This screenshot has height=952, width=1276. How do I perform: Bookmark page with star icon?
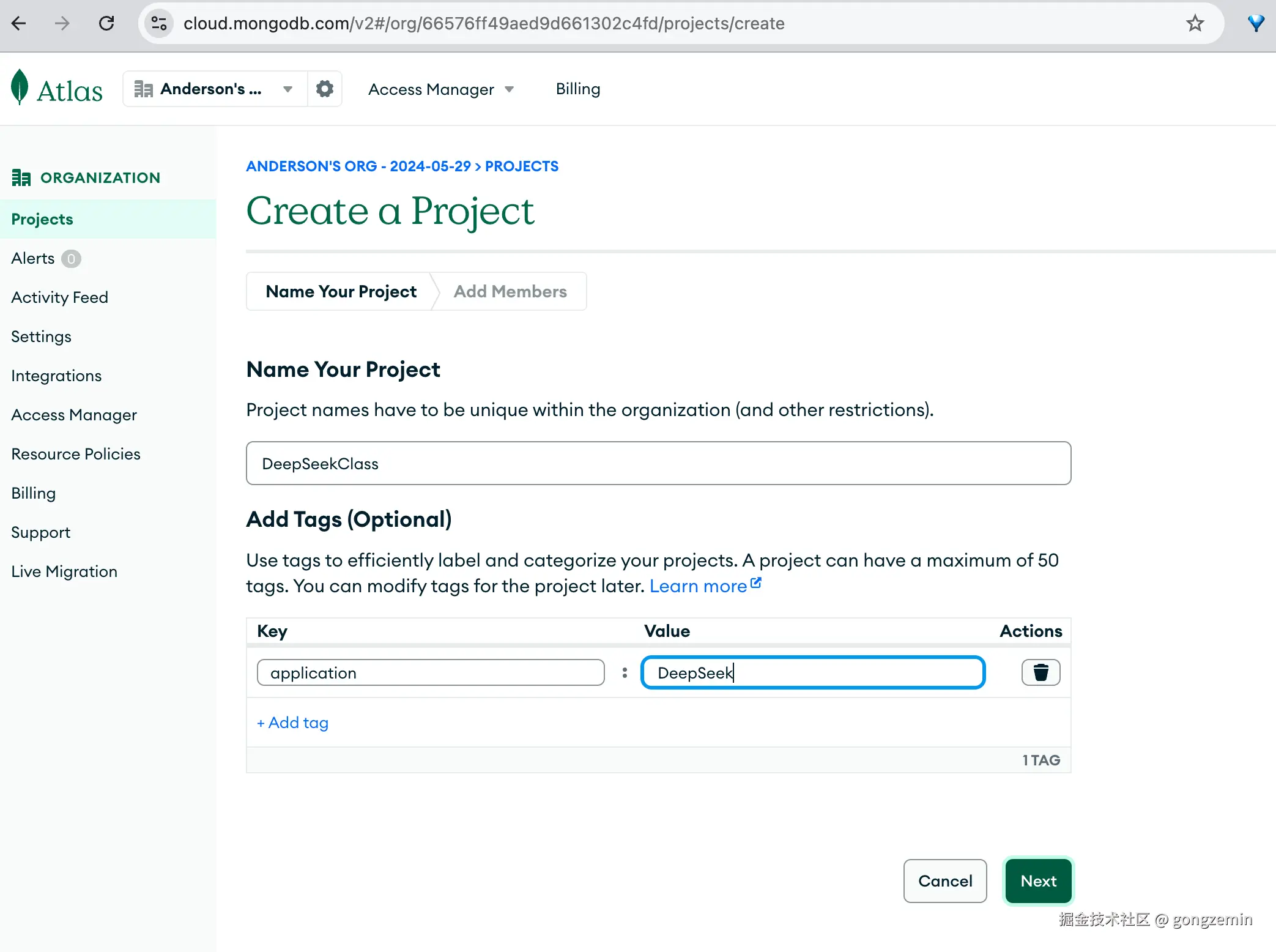[x=1194, y=23]
